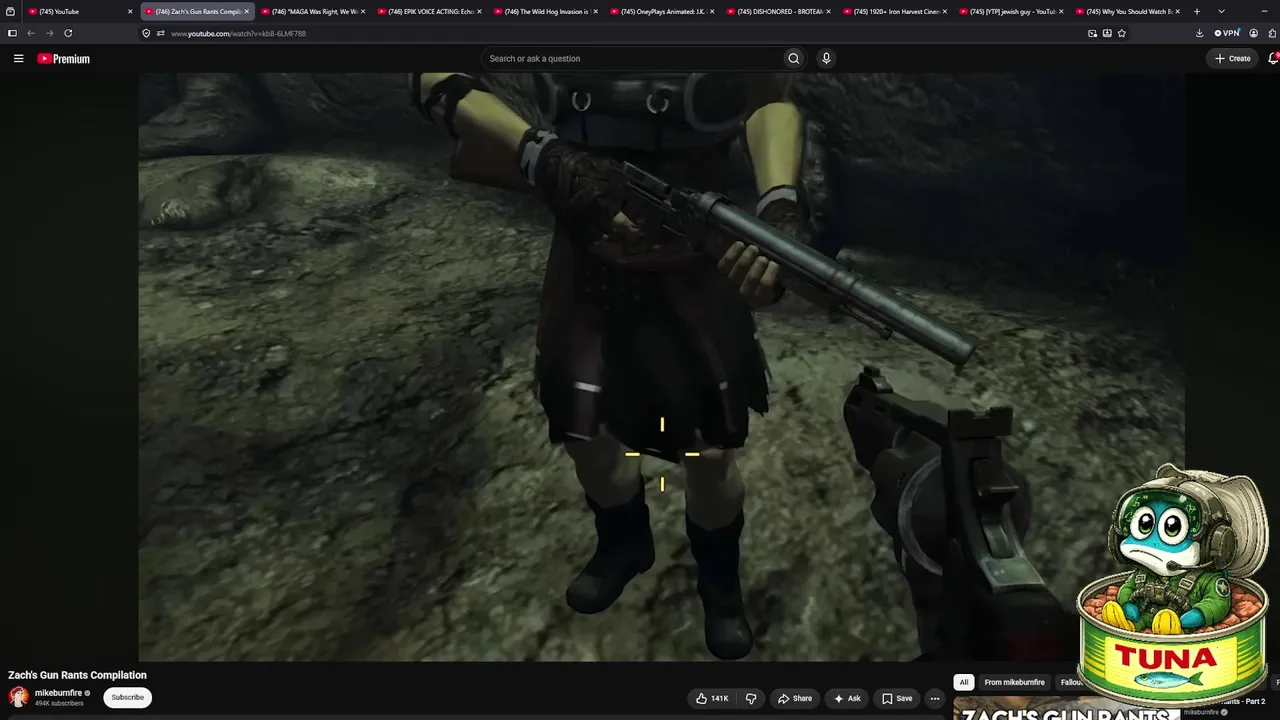This screenshot has height=720, width=1280.
Task: Open the picture-in-picture icon in address bar
Action: pyautogui.click(x=1093, y=33)
